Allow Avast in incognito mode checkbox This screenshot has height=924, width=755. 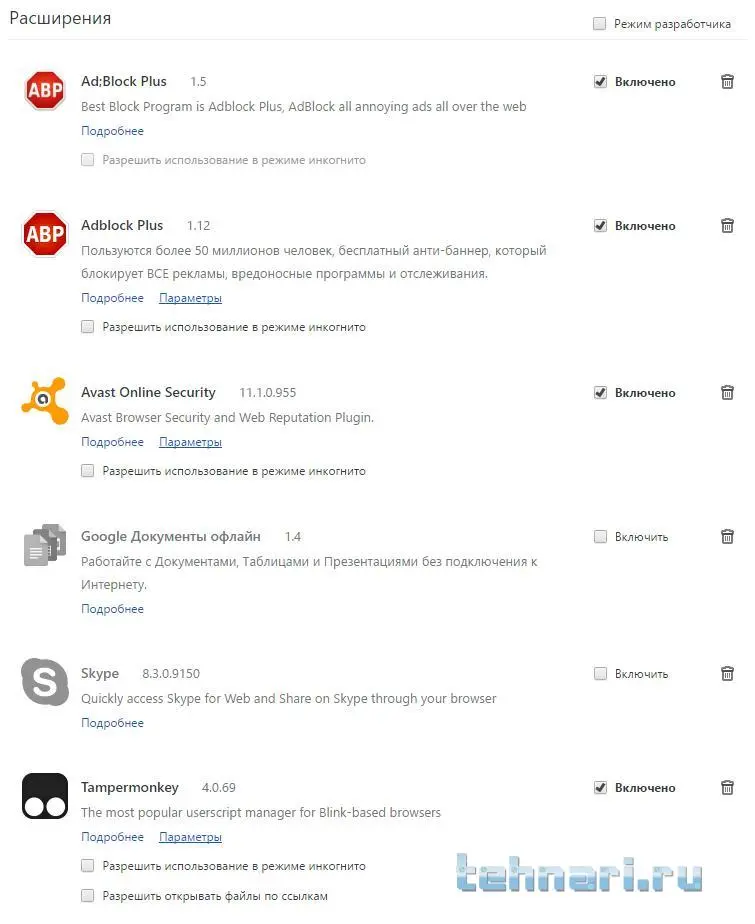(88, 471)
